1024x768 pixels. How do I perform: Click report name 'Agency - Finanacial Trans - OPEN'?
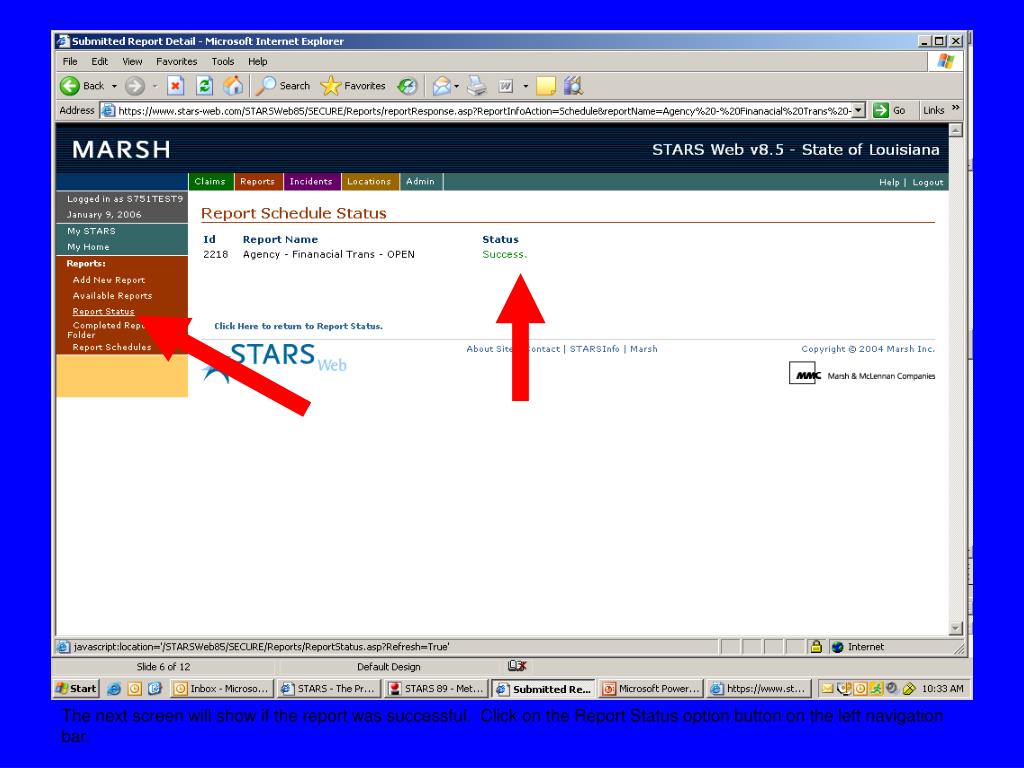(328, 254)
